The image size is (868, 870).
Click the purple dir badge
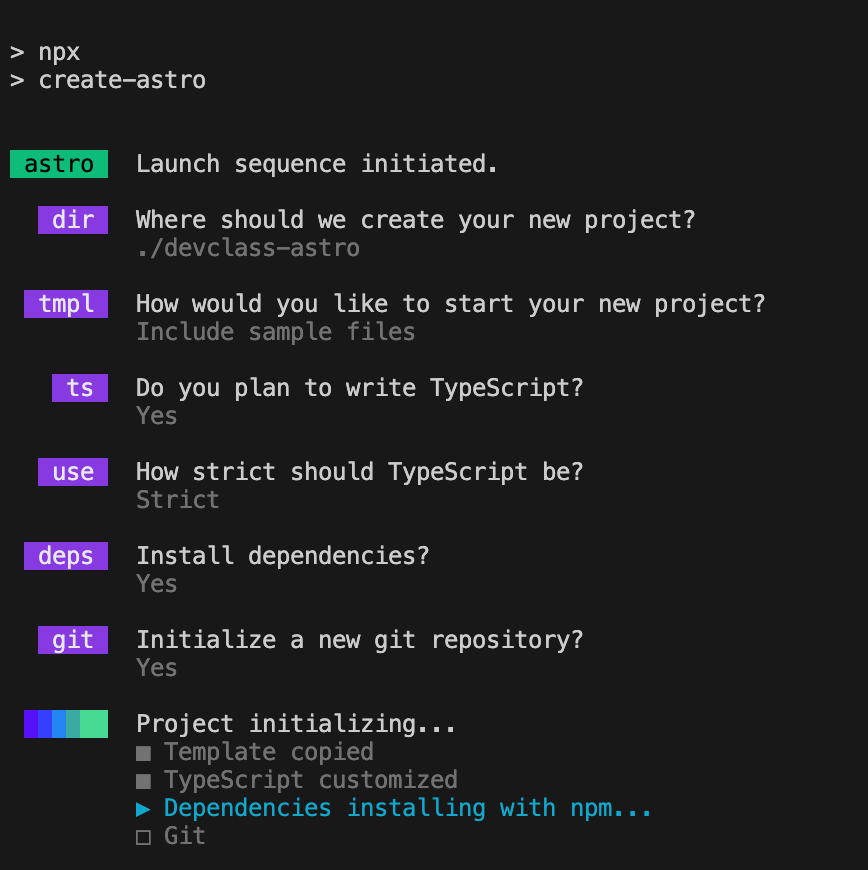(x=73, y=220)
